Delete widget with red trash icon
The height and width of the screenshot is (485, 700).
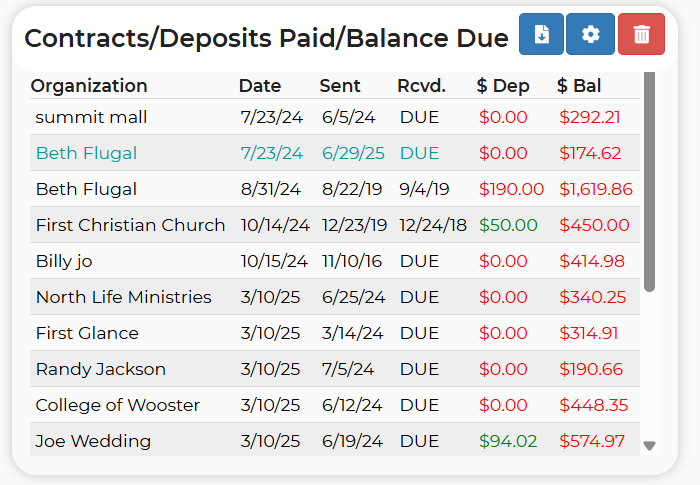642,34
